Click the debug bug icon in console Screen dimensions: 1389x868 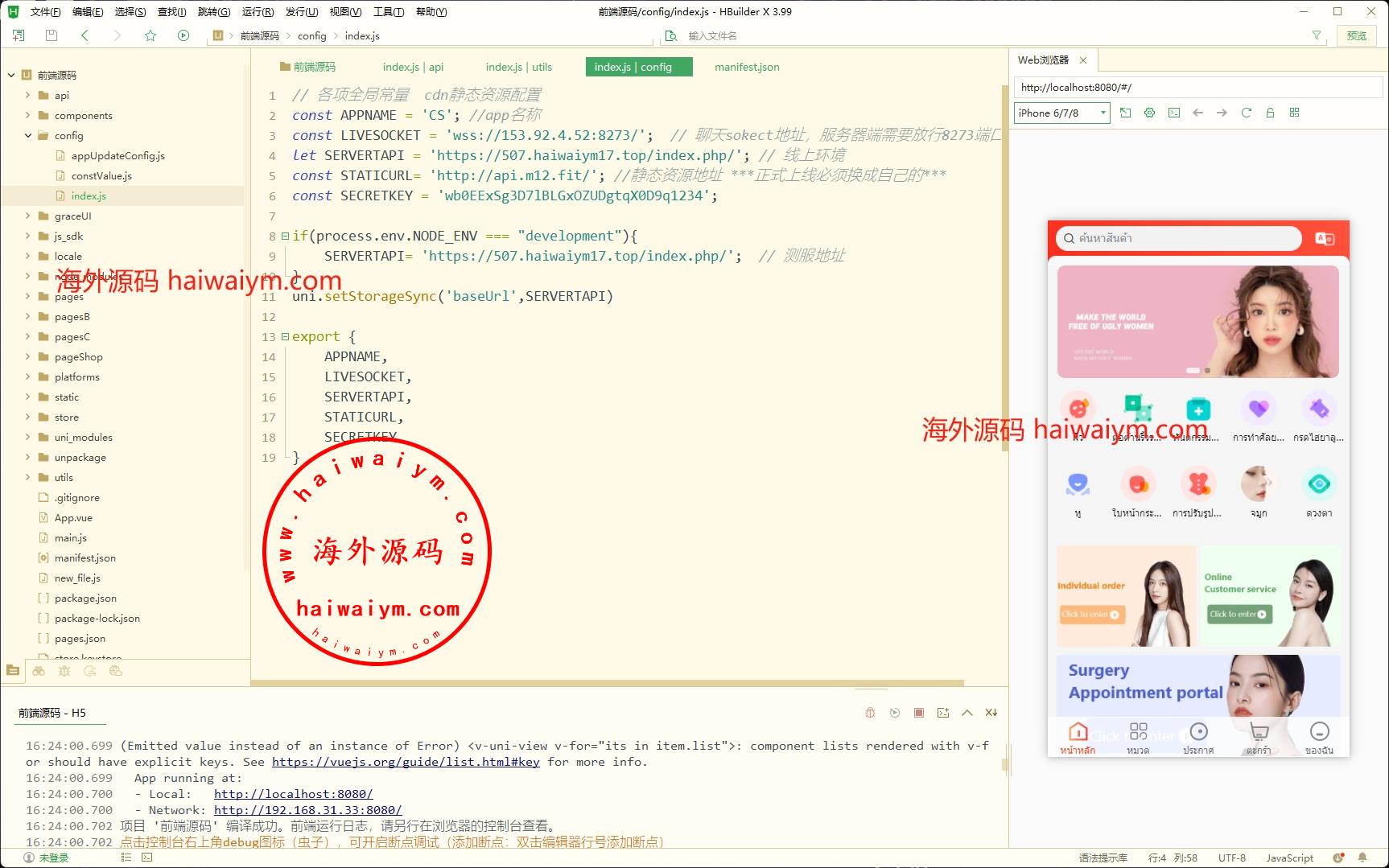click(x=870, y=713)
